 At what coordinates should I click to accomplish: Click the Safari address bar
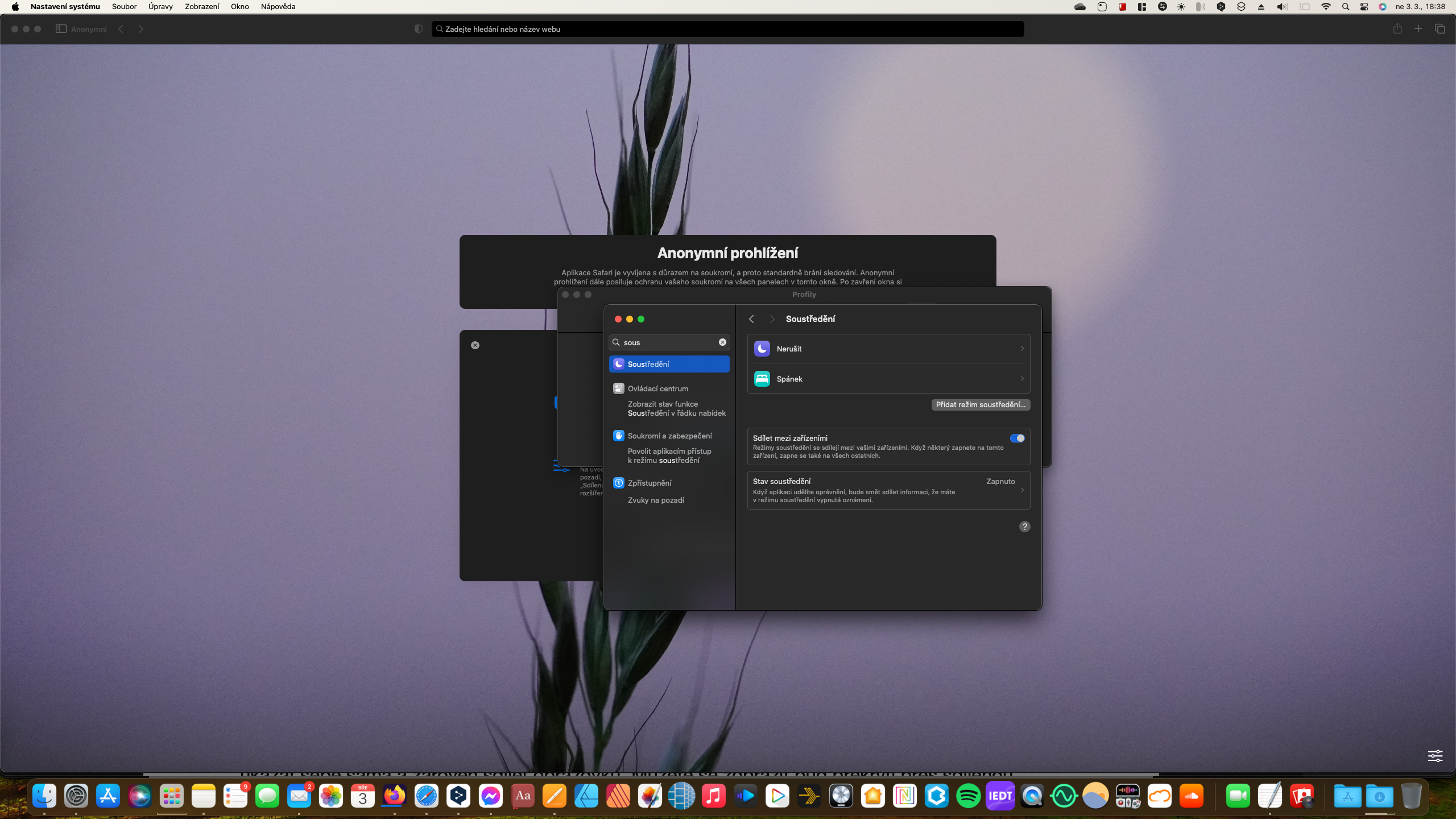click(728, 29)
